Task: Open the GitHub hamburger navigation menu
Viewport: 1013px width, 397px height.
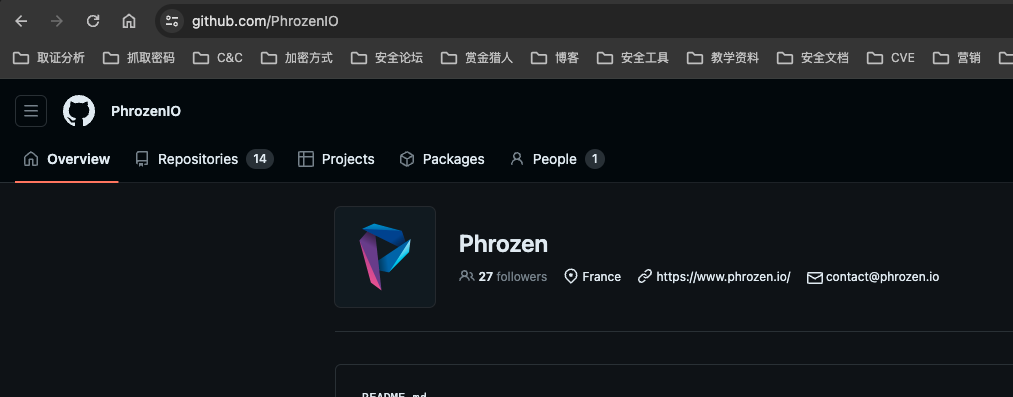Action: (31, 111)
